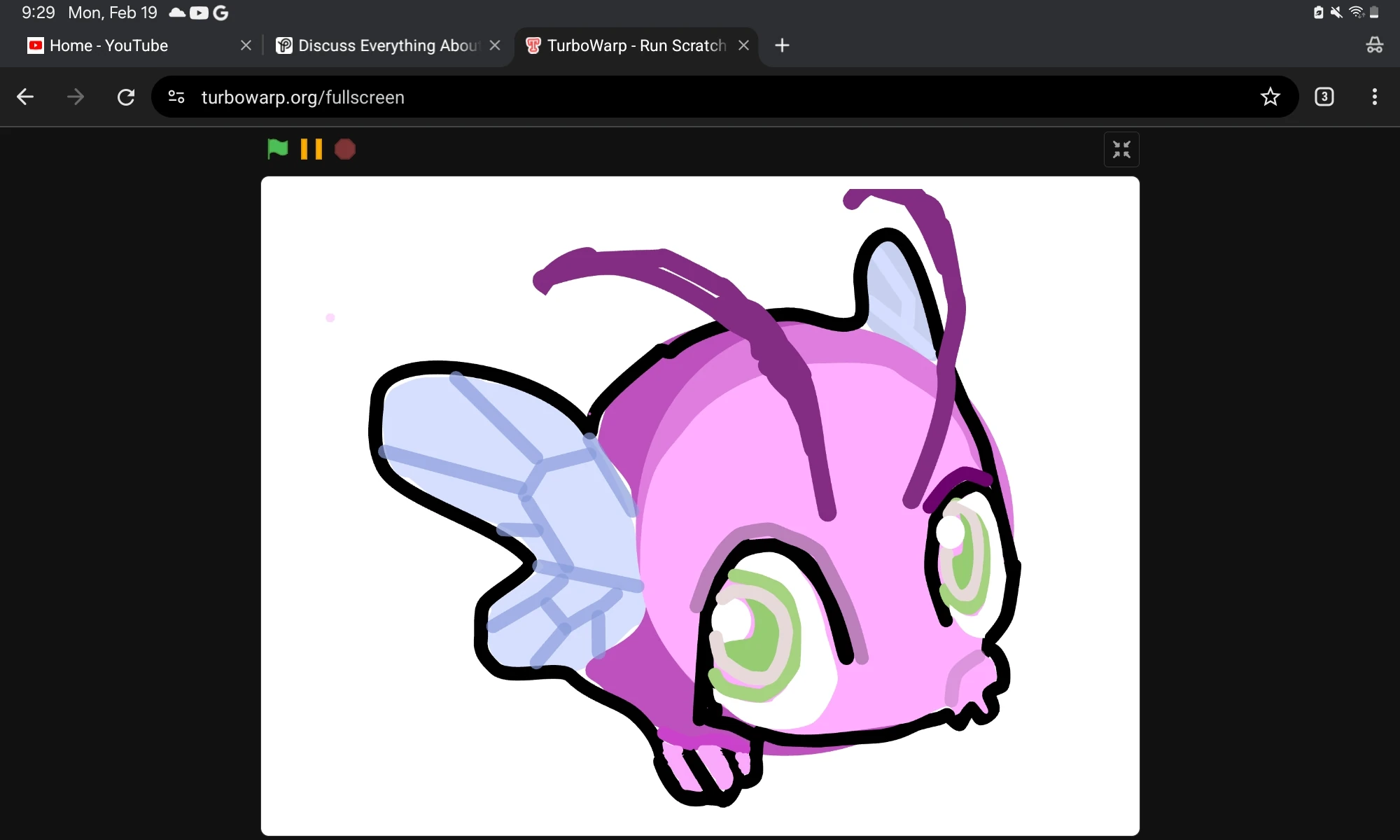Open the tab switcher showing 3 tabs
This screenshot has height=840, width=1400.
coord(1324,97)
